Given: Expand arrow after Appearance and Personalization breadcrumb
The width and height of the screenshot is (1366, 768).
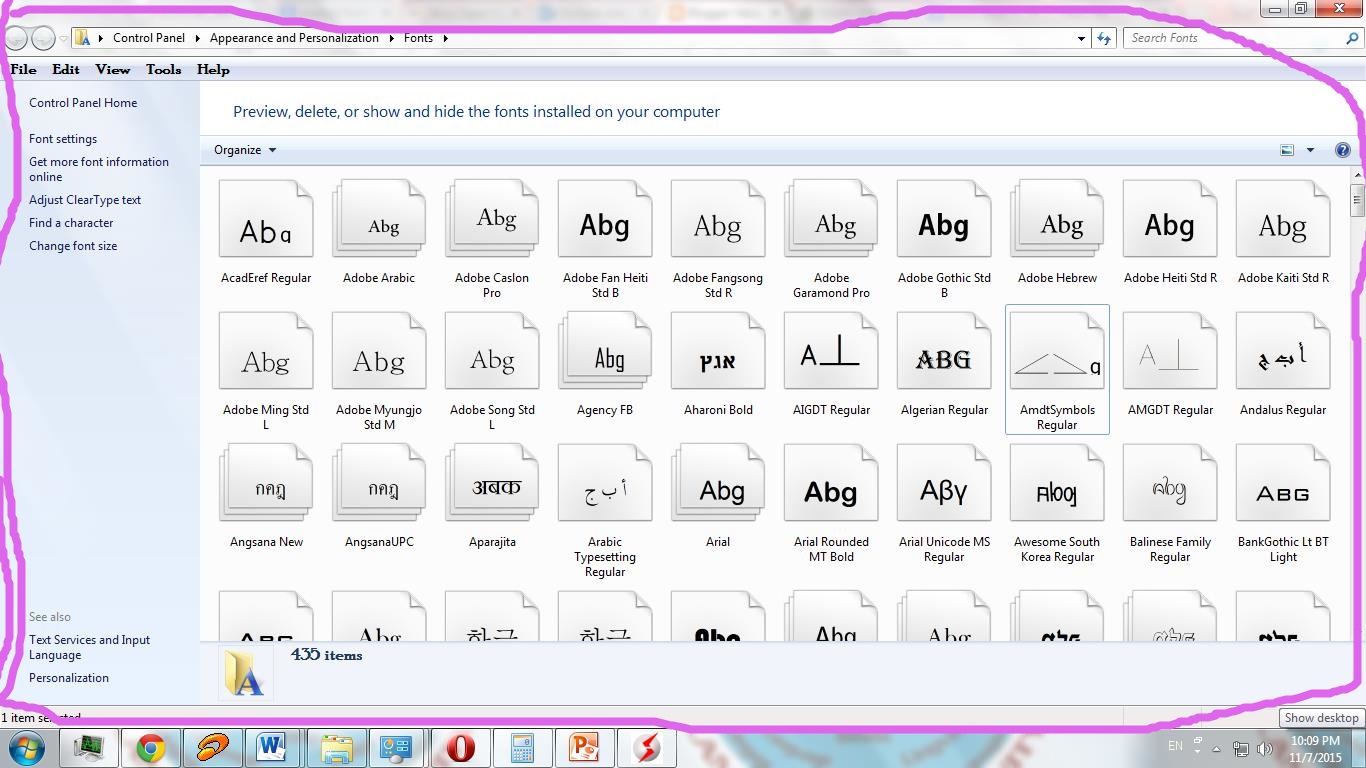Looking at the screenshot, I should [x=392, y=38].
